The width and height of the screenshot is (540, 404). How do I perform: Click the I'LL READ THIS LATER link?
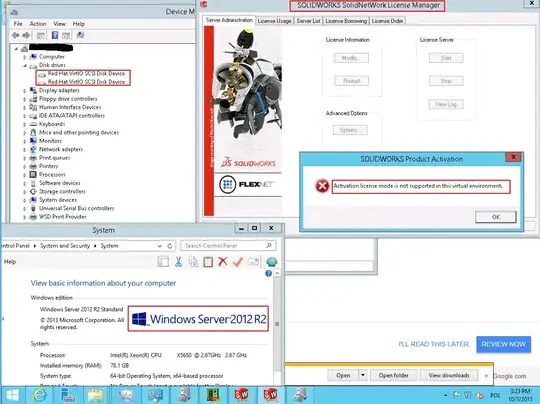(x=433, y=344)
